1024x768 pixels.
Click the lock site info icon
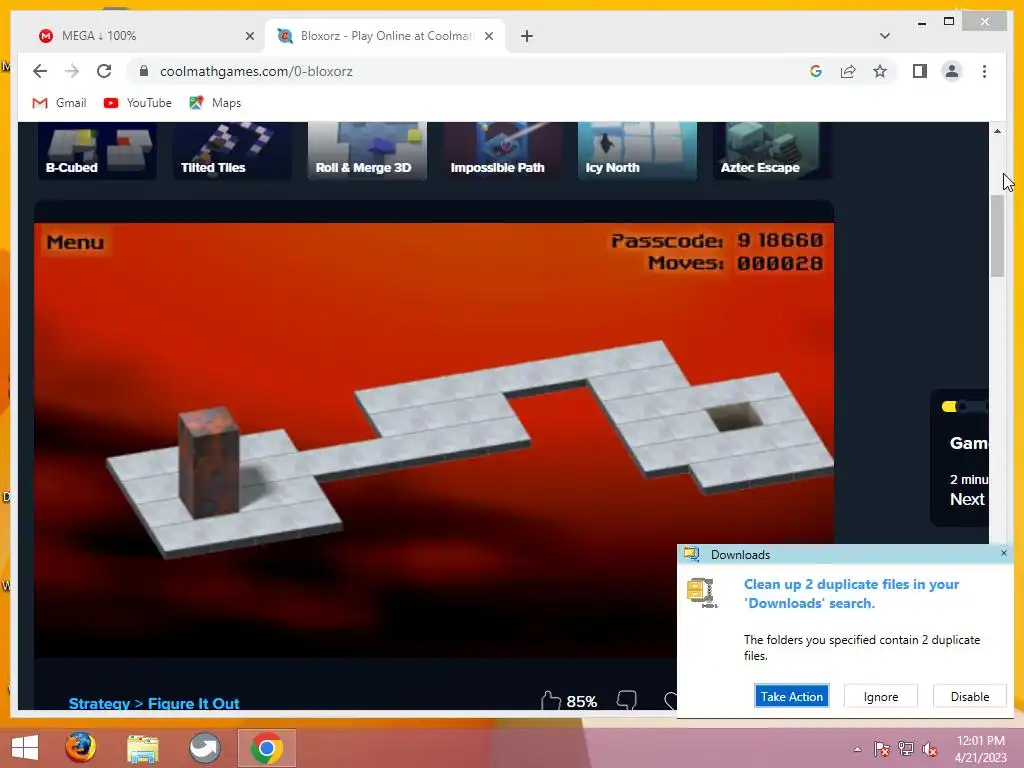144,71
